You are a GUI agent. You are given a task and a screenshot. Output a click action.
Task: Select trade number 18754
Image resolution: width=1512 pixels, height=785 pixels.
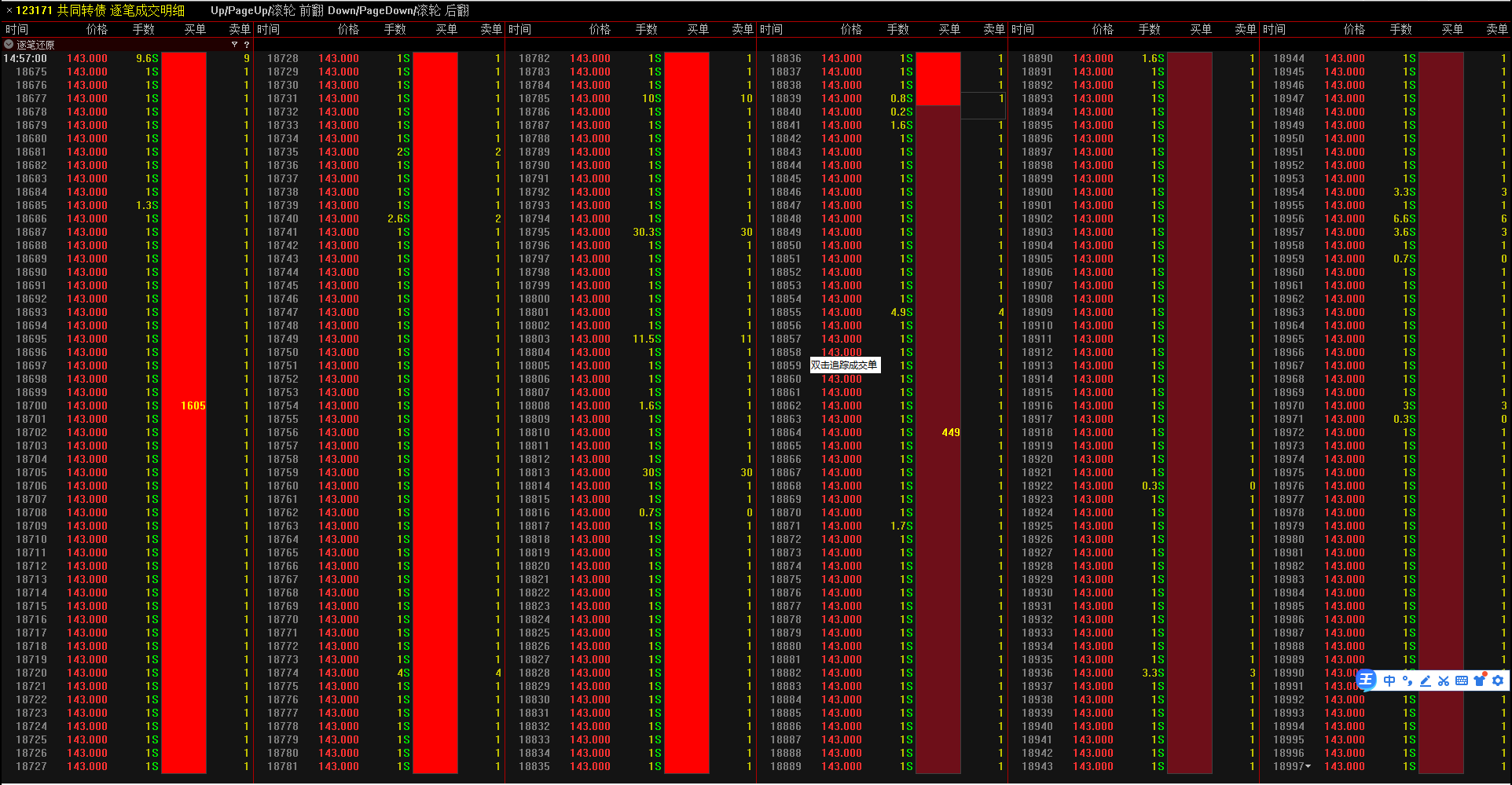[283, 405]
